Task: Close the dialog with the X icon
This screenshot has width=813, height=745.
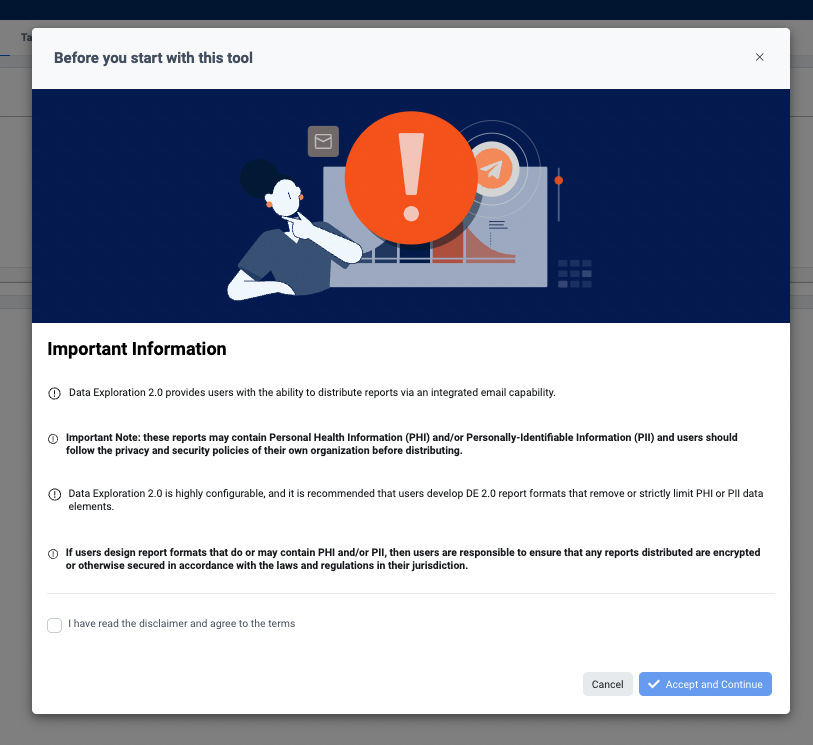Action: (x=759, y=57)
